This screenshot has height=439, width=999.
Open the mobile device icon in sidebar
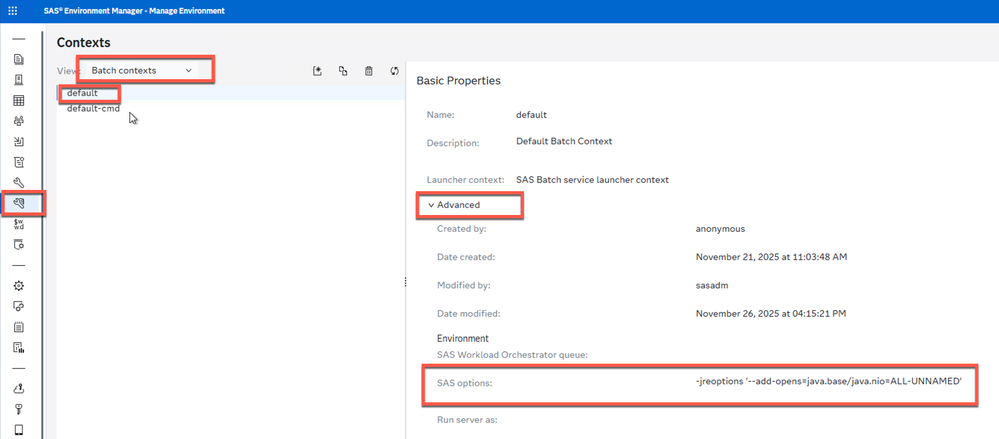(18, 429)
